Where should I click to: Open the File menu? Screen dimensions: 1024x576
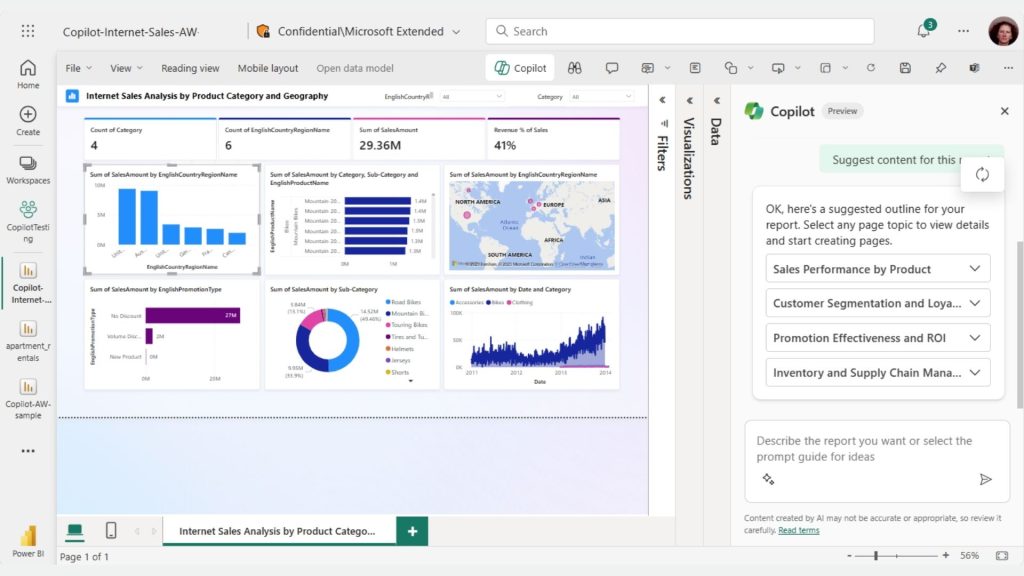pos(78,68)
